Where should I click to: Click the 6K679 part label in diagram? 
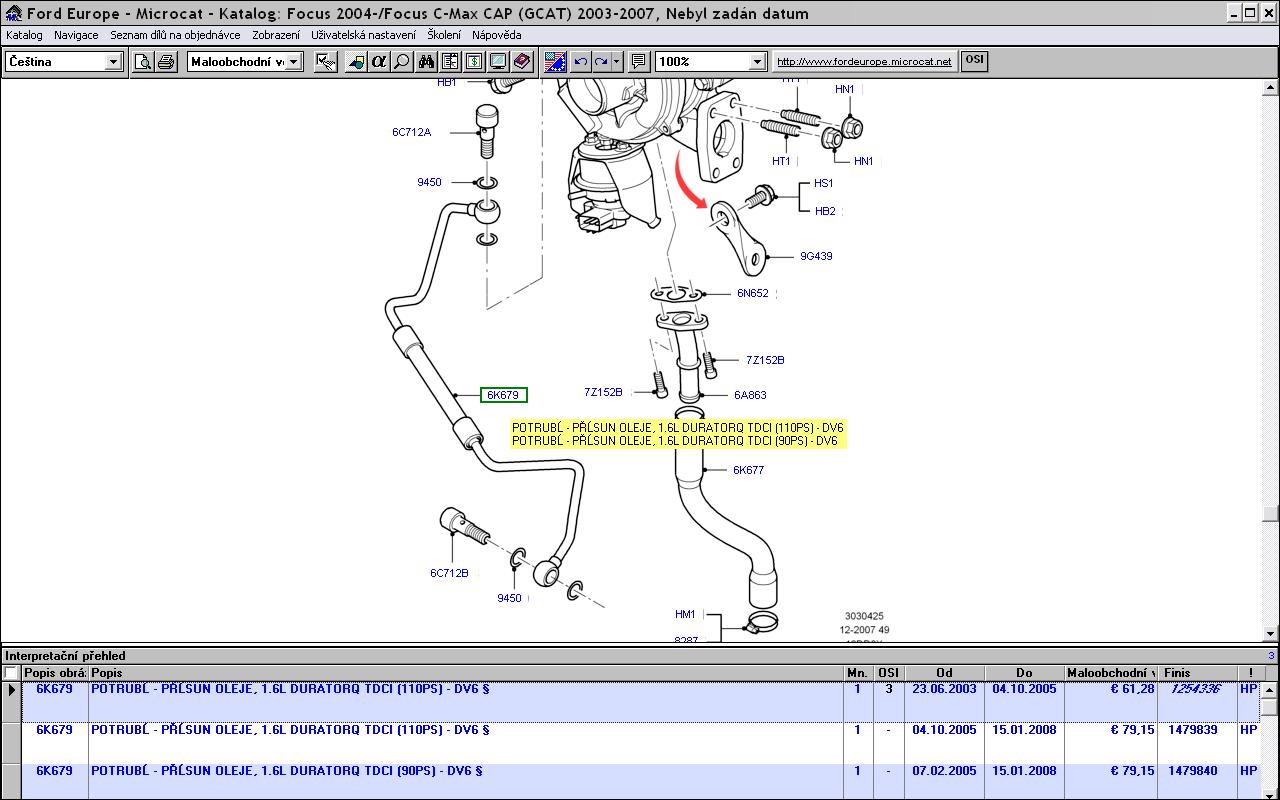[503, 395]
